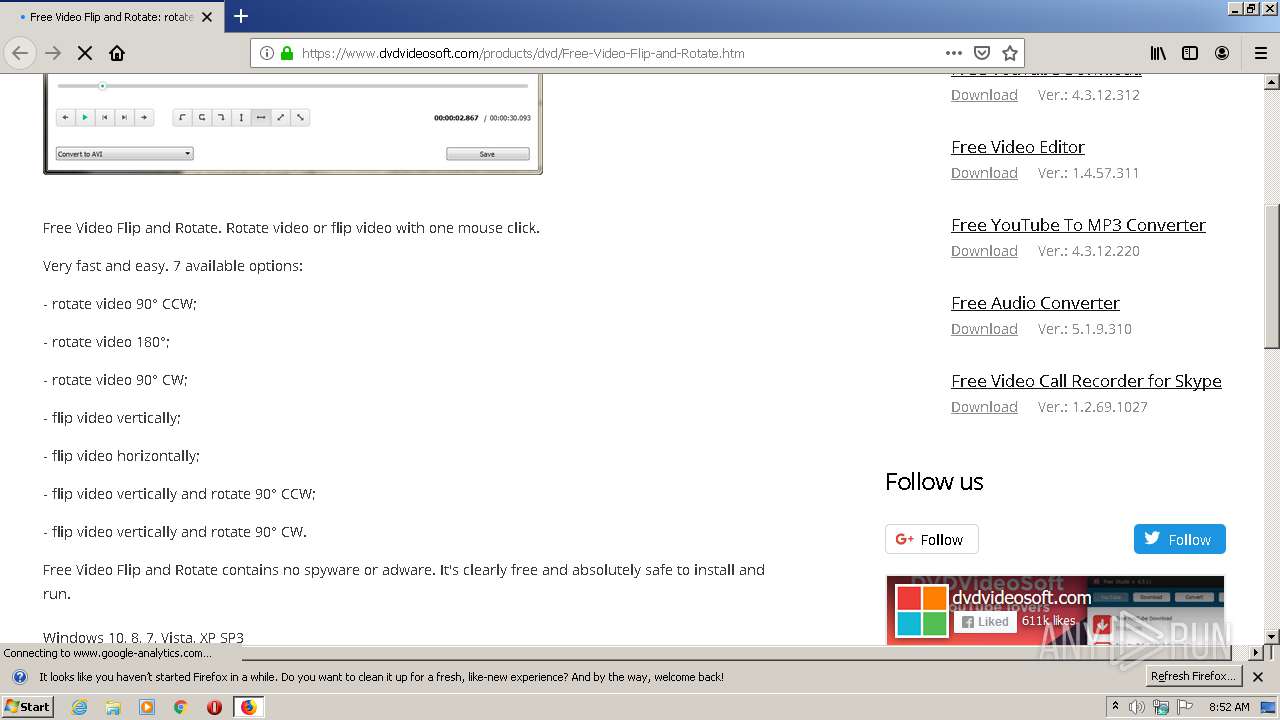Select the Free Video Flip and Rotate tab
1280x720 pixels.
click(x=111, y=17)
